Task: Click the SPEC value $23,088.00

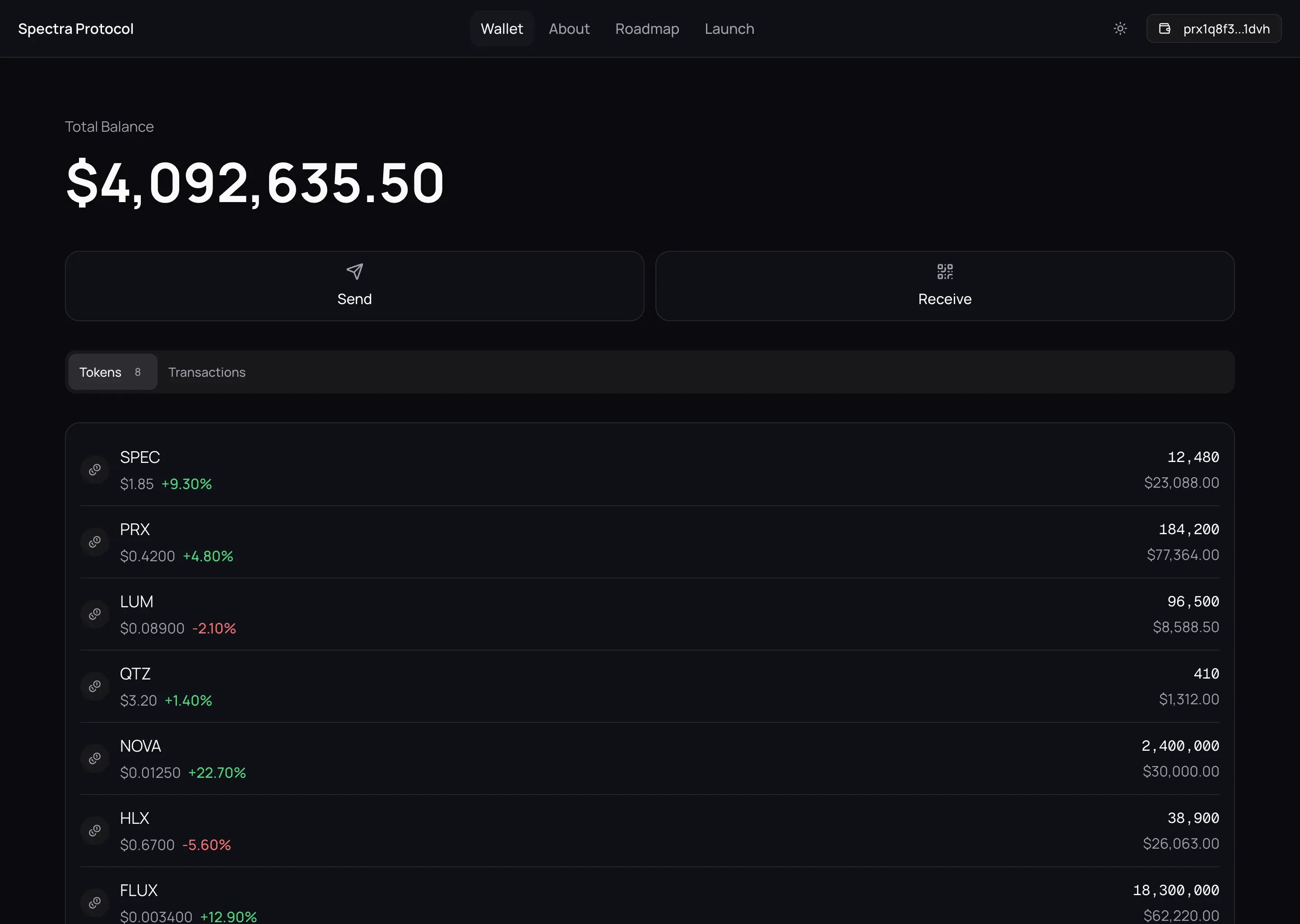Action: 1182,482
